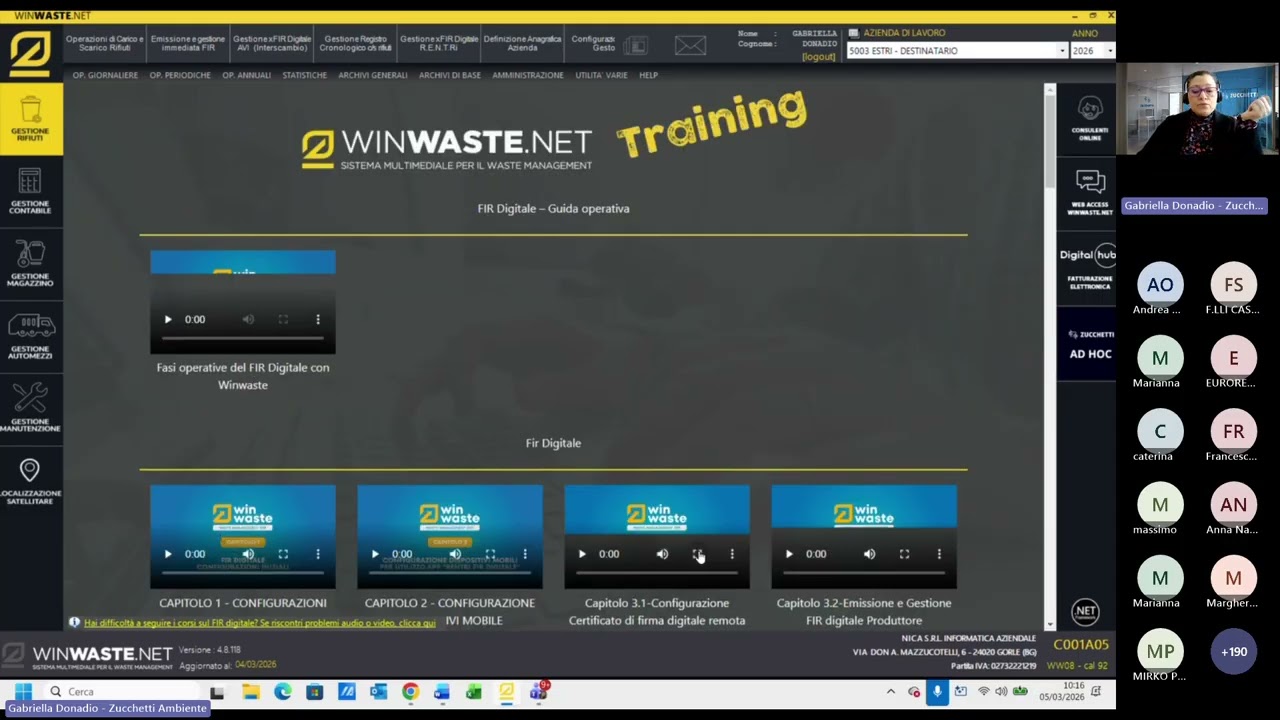The height and width of the screenshot is (720, 1280).
Task: Open more options on Capitolo 2 video
Action: coord(525,554)
